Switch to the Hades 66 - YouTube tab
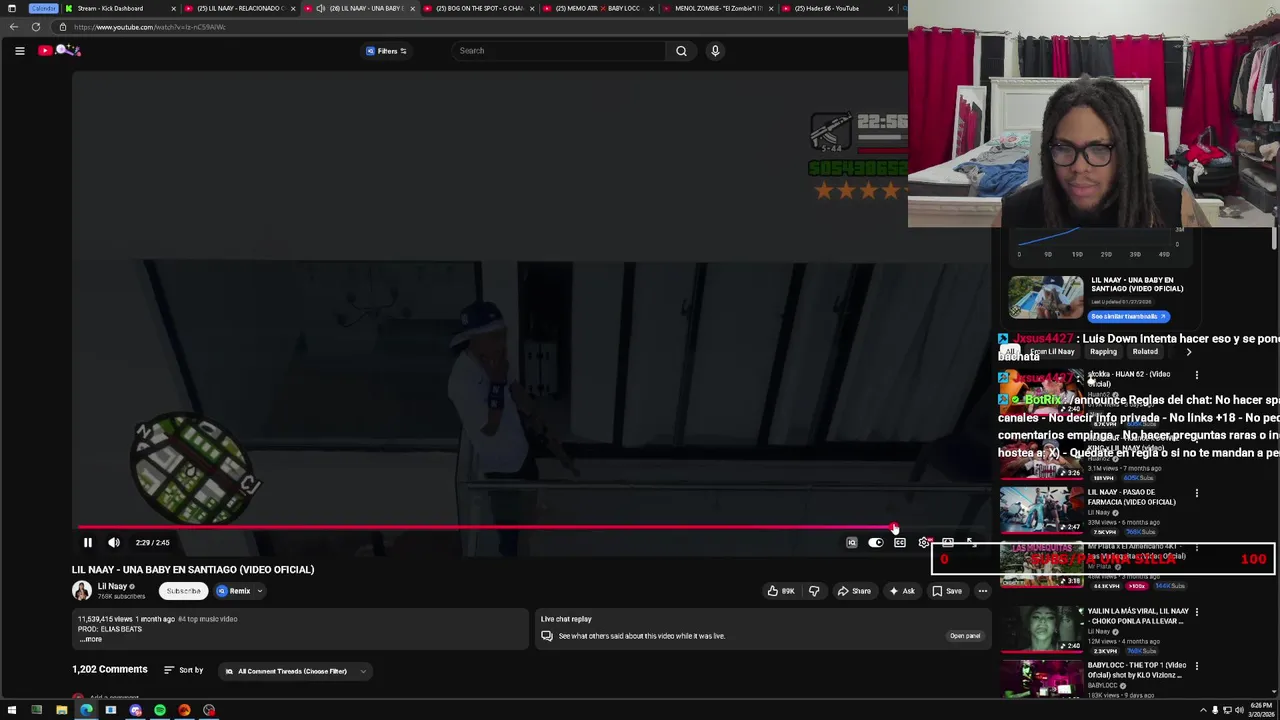This screenshot has height=720, width=1280. [836, 8]
